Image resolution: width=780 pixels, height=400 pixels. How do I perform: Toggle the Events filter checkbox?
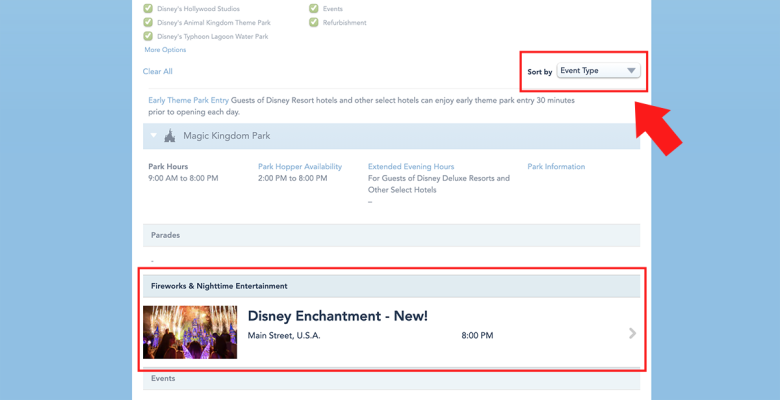pyautogui.click(x=313, y=8)
